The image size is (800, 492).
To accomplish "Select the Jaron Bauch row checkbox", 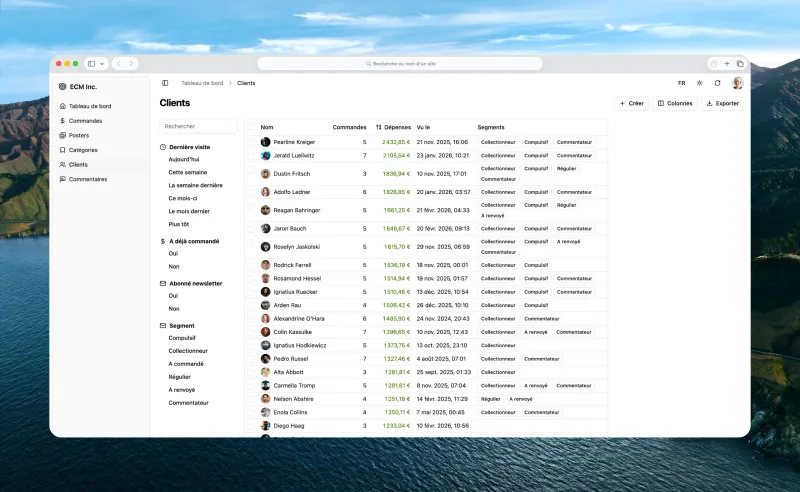I will (251, 229).
